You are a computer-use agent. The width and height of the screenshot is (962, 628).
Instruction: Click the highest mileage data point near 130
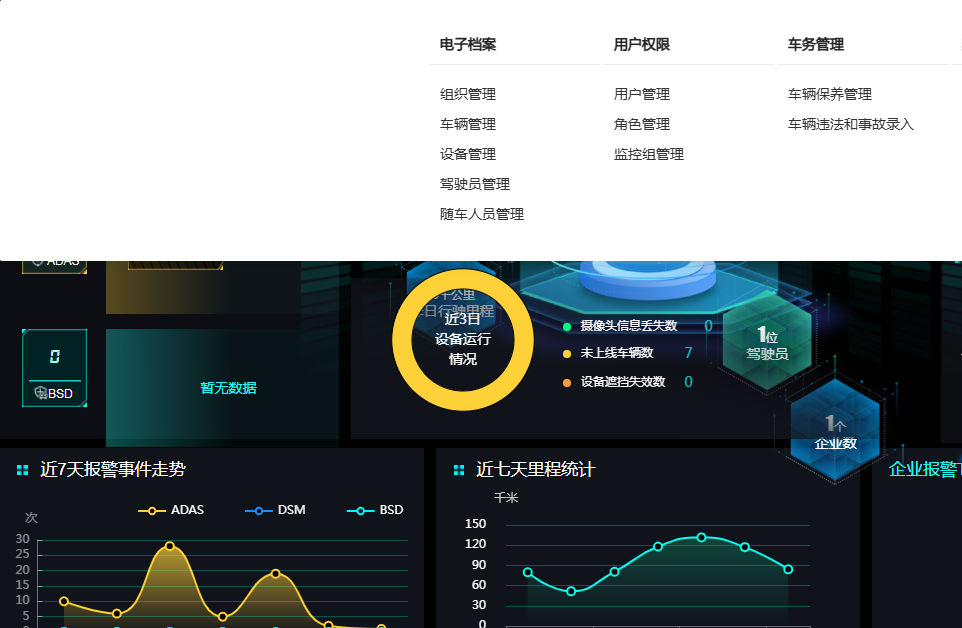point(701,537)
